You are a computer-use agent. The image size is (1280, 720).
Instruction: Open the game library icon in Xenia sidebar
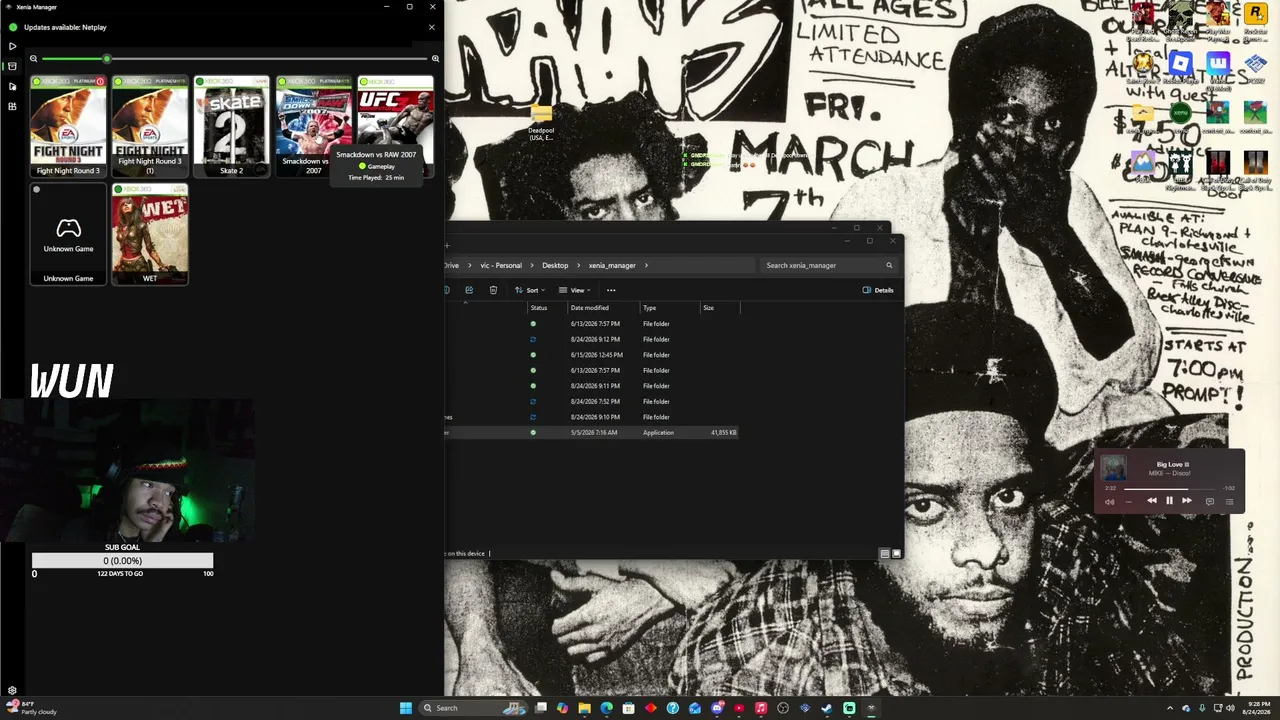pos(12,66)
